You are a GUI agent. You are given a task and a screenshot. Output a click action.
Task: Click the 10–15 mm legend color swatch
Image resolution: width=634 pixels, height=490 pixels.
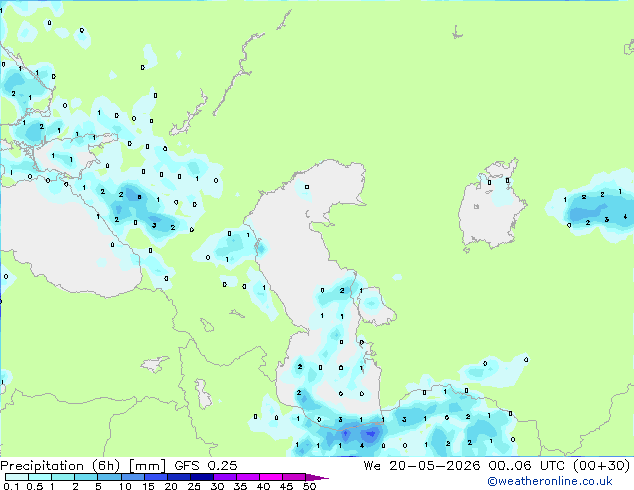132,477
